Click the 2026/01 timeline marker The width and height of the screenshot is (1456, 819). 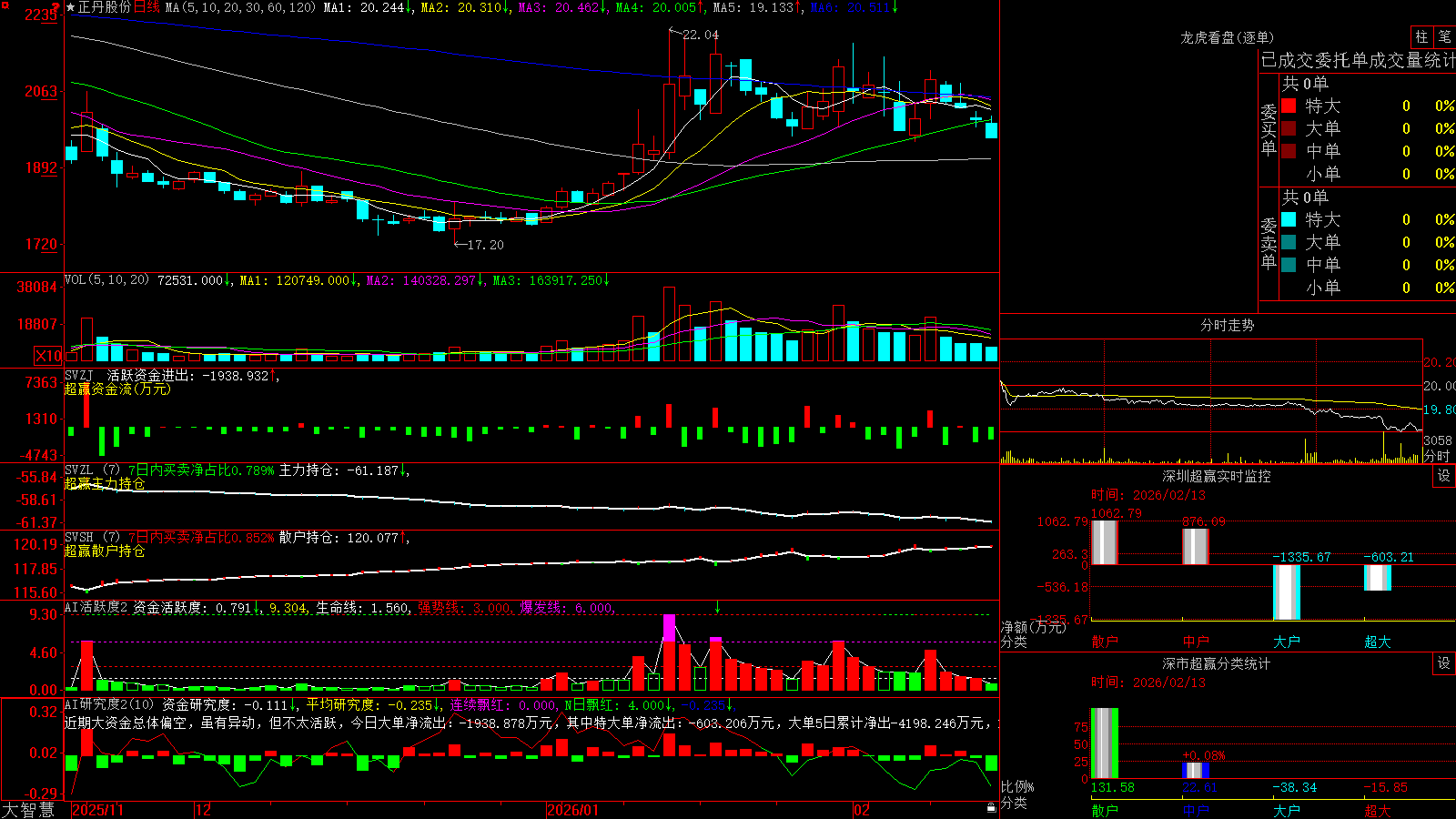tap(573, 810)
